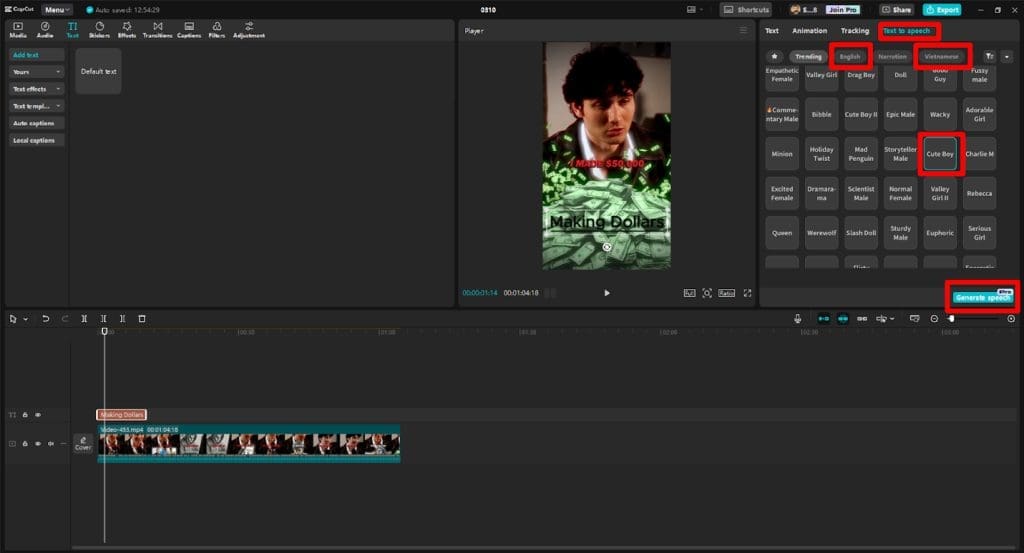Expand the Text templates category
This screenshot has height=553, width=1024.
click(x=37, y=106)
